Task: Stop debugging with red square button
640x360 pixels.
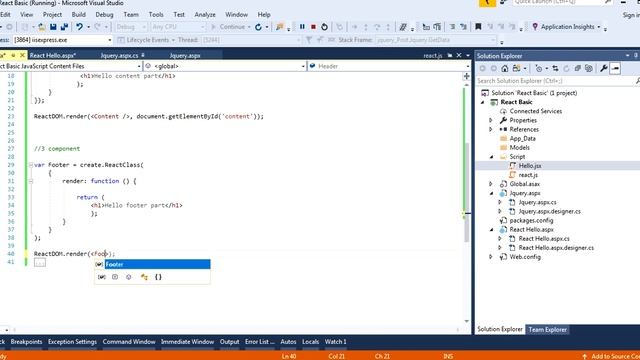Action: [x=313, y=27]
